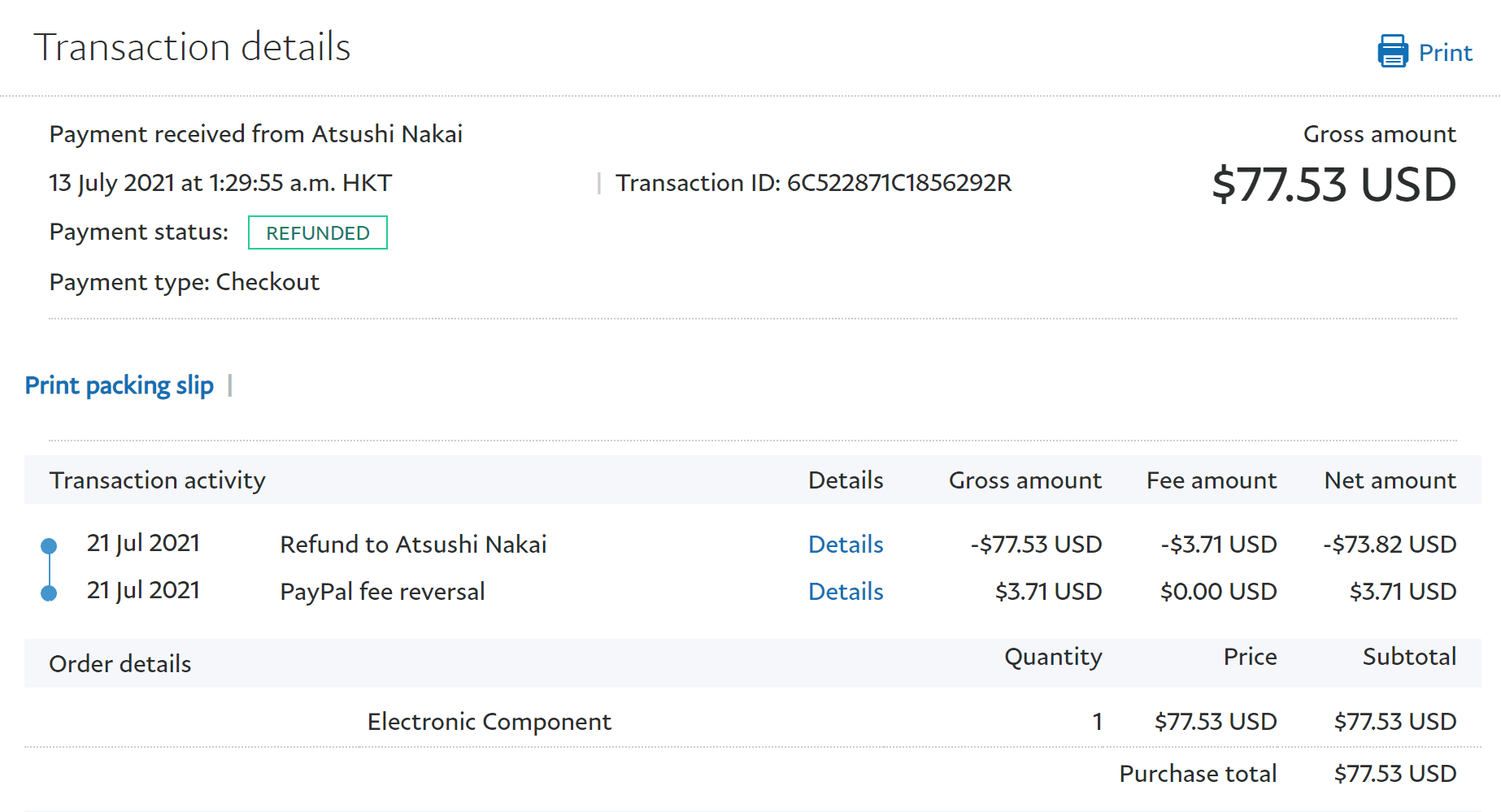Open the Print packing slip link

120,385
